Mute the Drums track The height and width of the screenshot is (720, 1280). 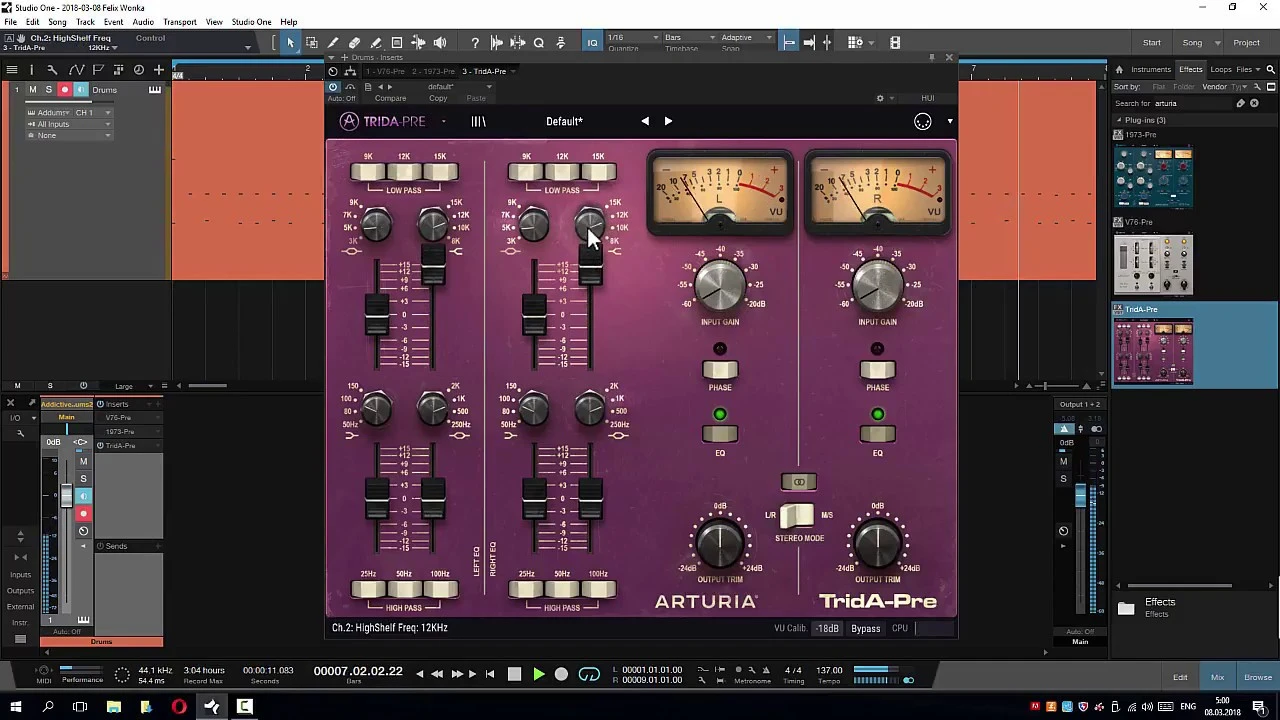tap(32, 90)
